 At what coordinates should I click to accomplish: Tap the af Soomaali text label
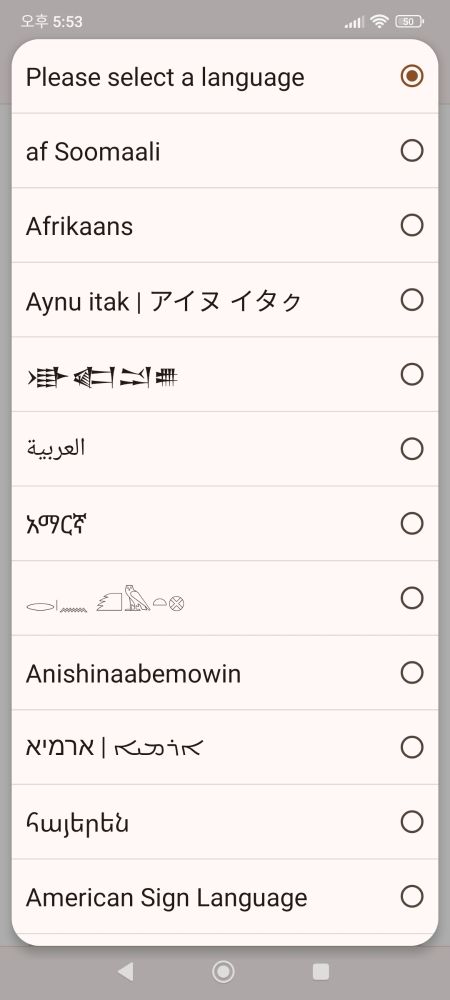point(93,152)
